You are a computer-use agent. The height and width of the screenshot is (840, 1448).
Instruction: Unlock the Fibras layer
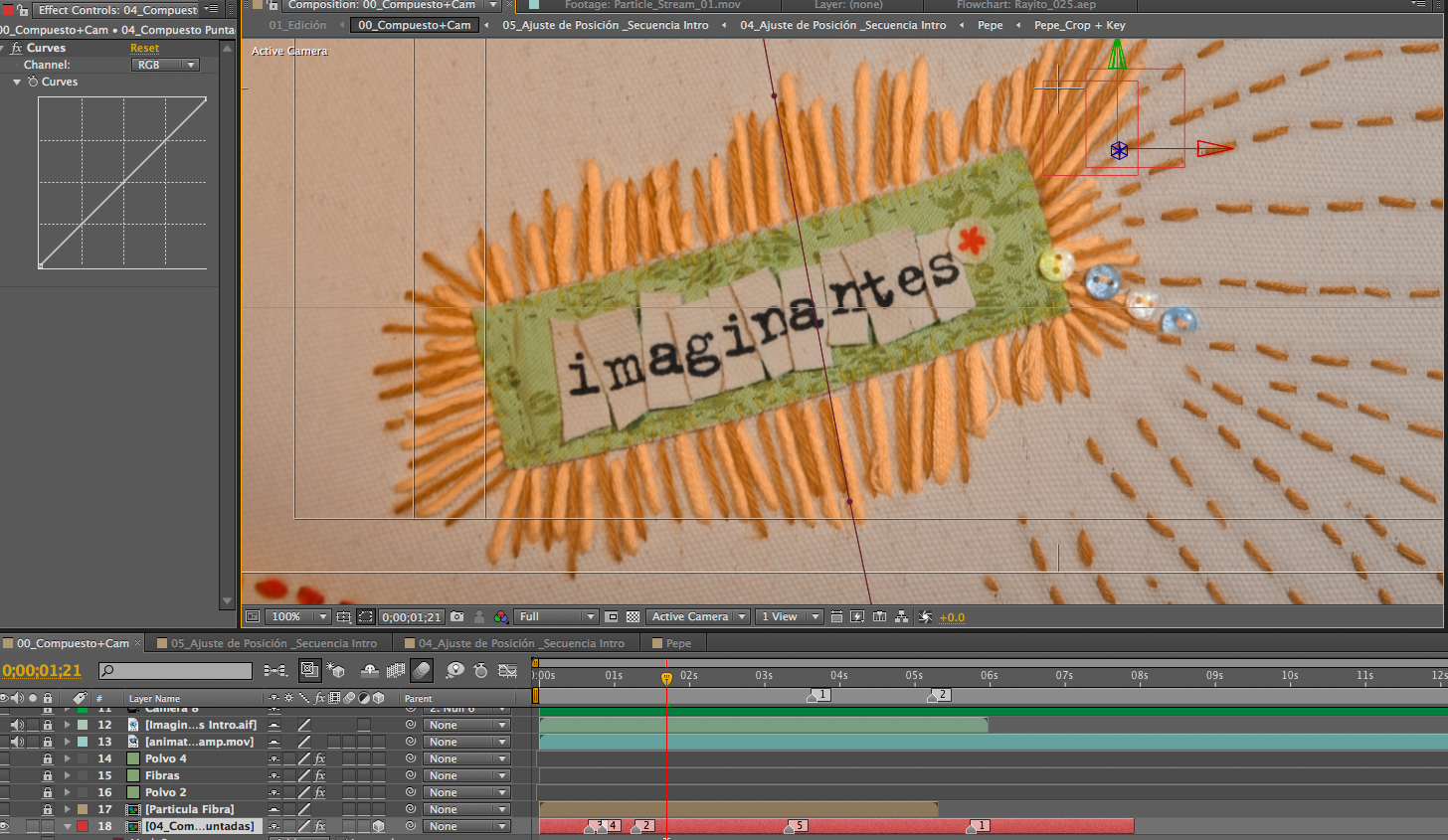[x=47, y=775]
